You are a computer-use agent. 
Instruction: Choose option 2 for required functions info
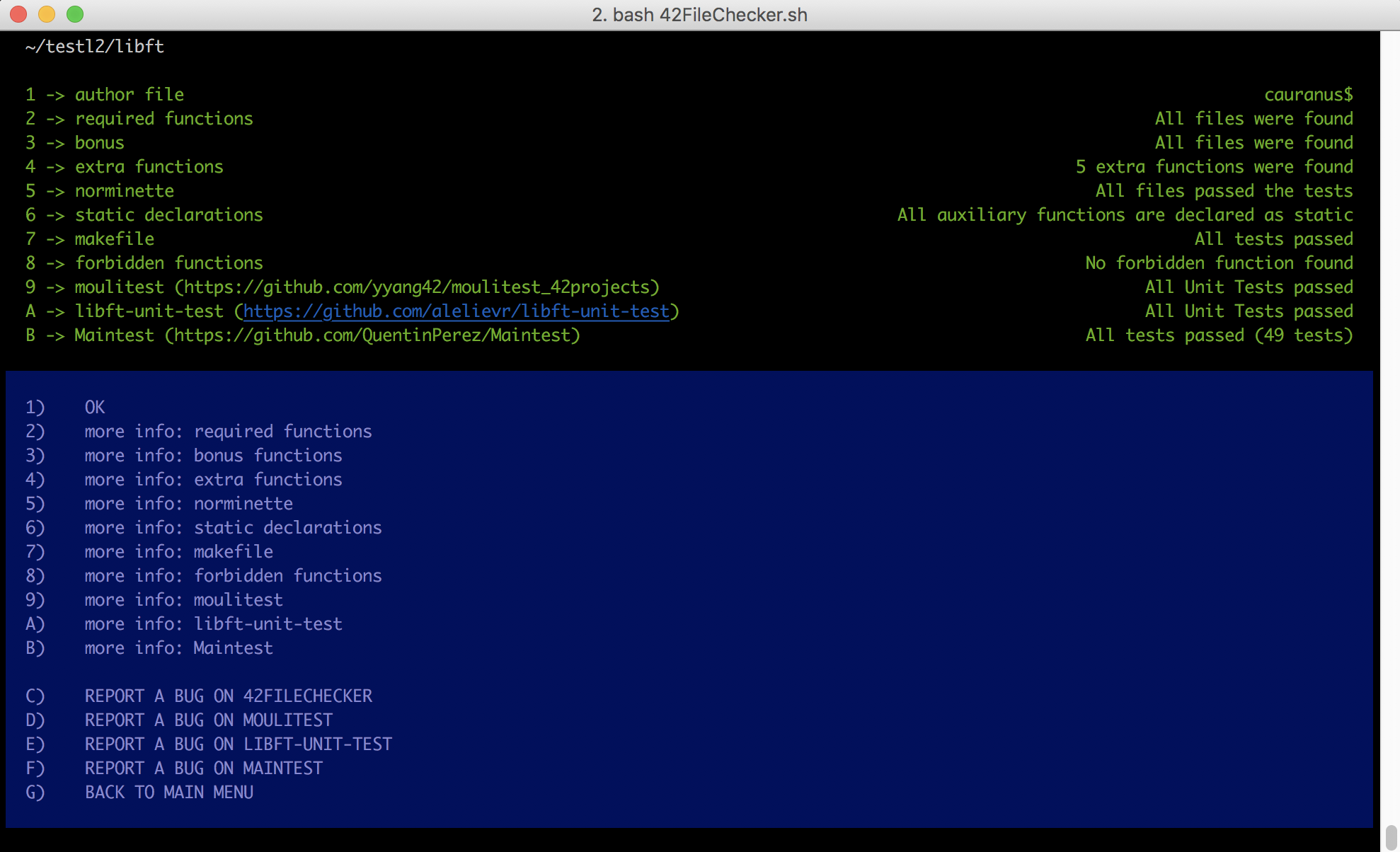[227, 431]
